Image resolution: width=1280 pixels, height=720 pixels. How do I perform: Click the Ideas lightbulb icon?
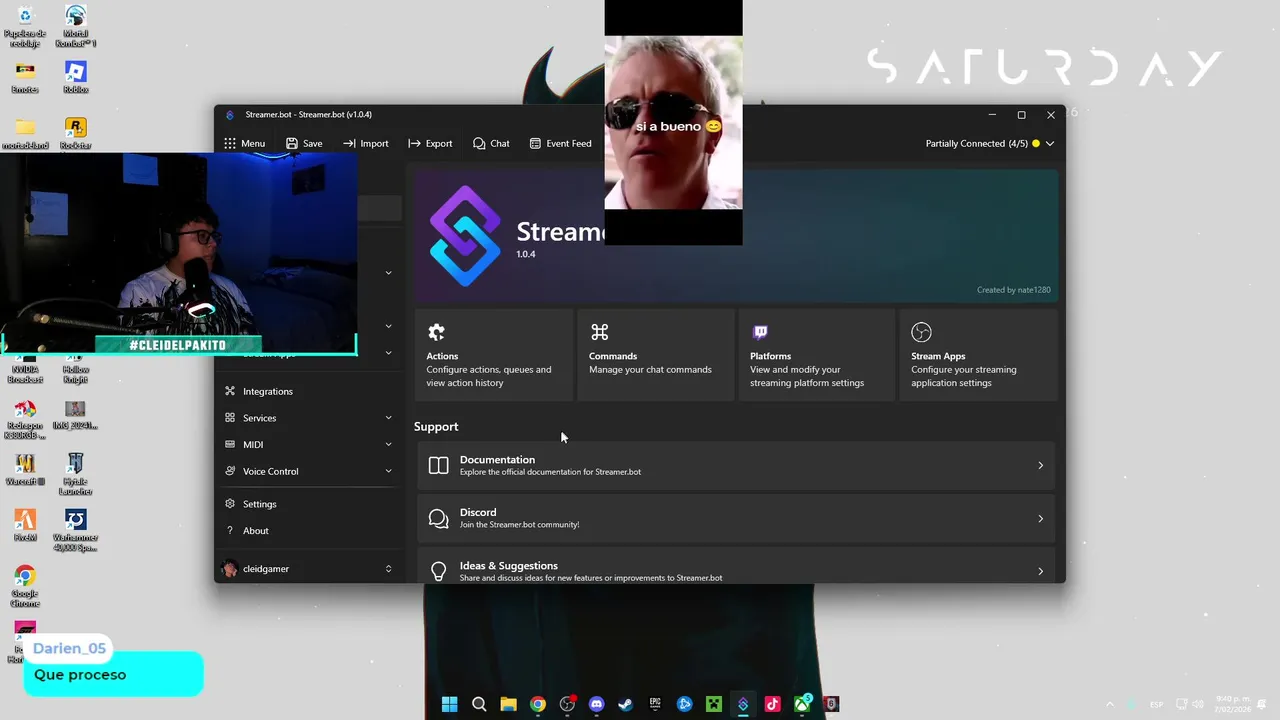[x=438, y=571]
